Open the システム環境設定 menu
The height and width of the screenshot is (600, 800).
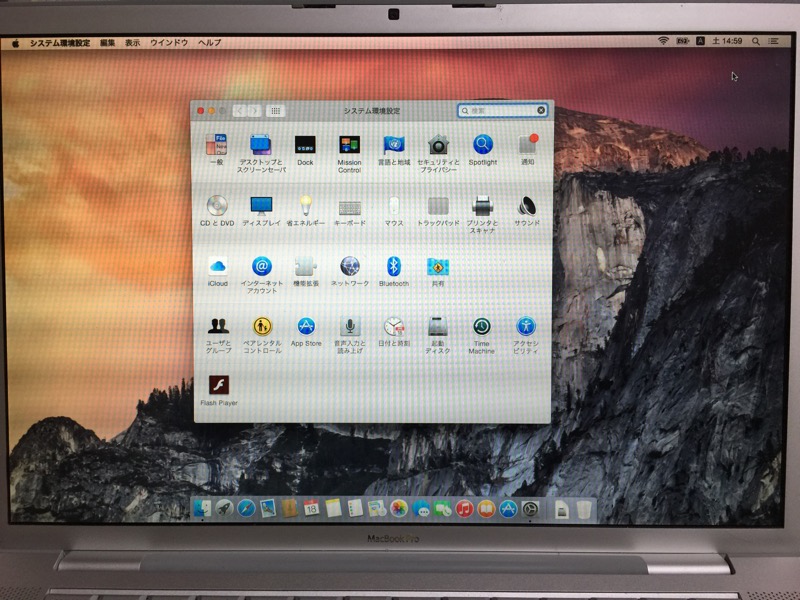pos(60,43)
